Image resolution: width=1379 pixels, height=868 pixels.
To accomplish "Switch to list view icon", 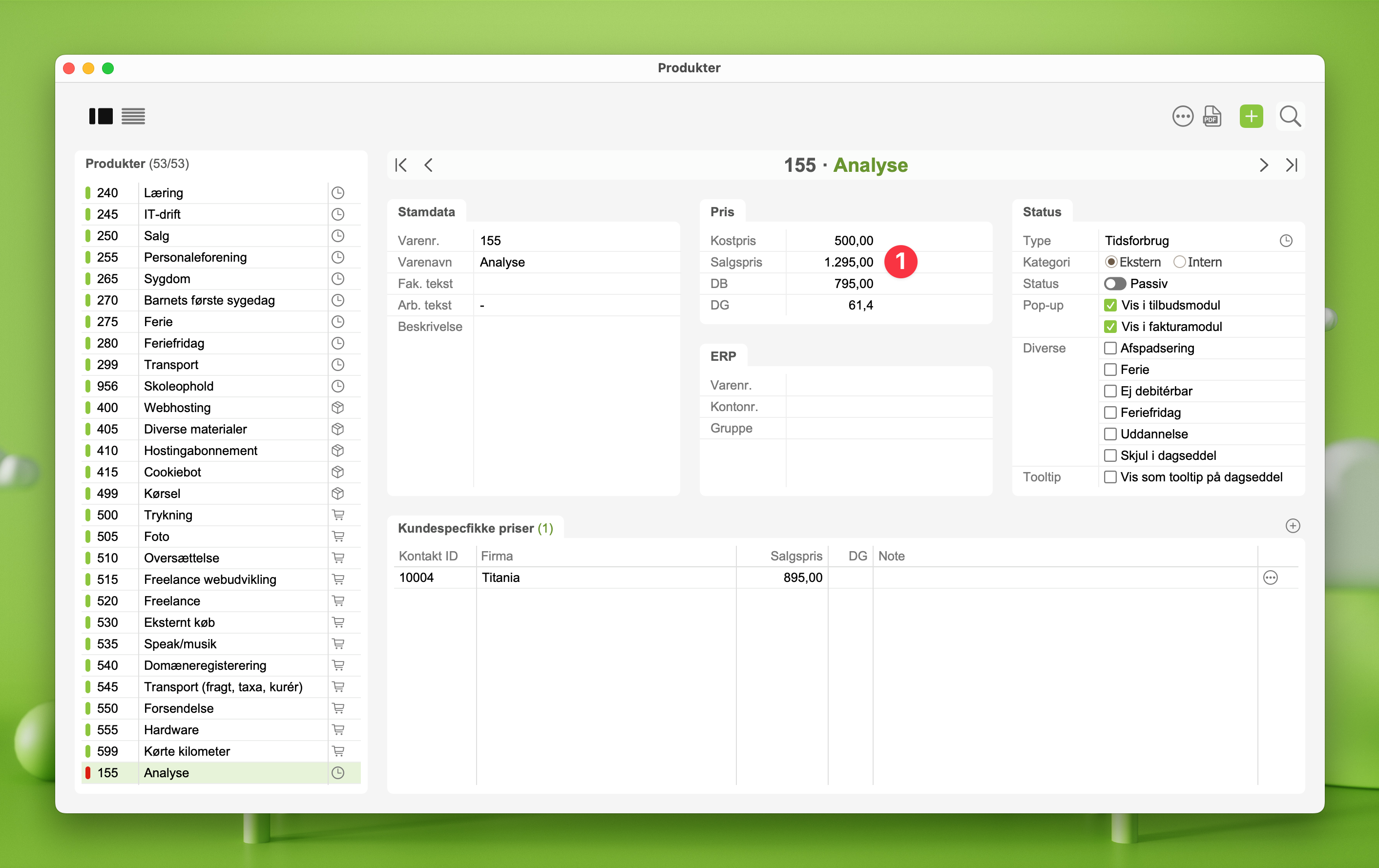I will (x=133, y=116).
